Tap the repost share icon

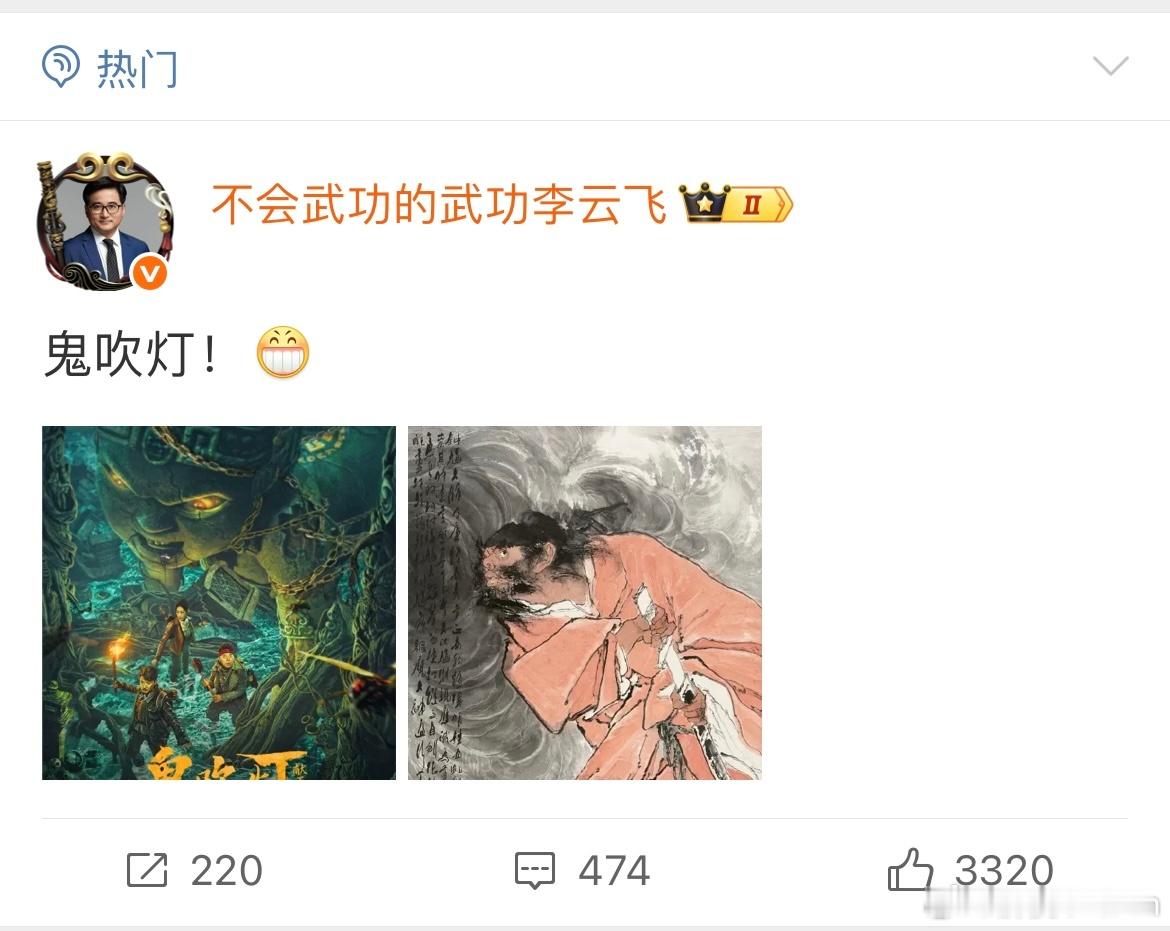pos(147,870)
